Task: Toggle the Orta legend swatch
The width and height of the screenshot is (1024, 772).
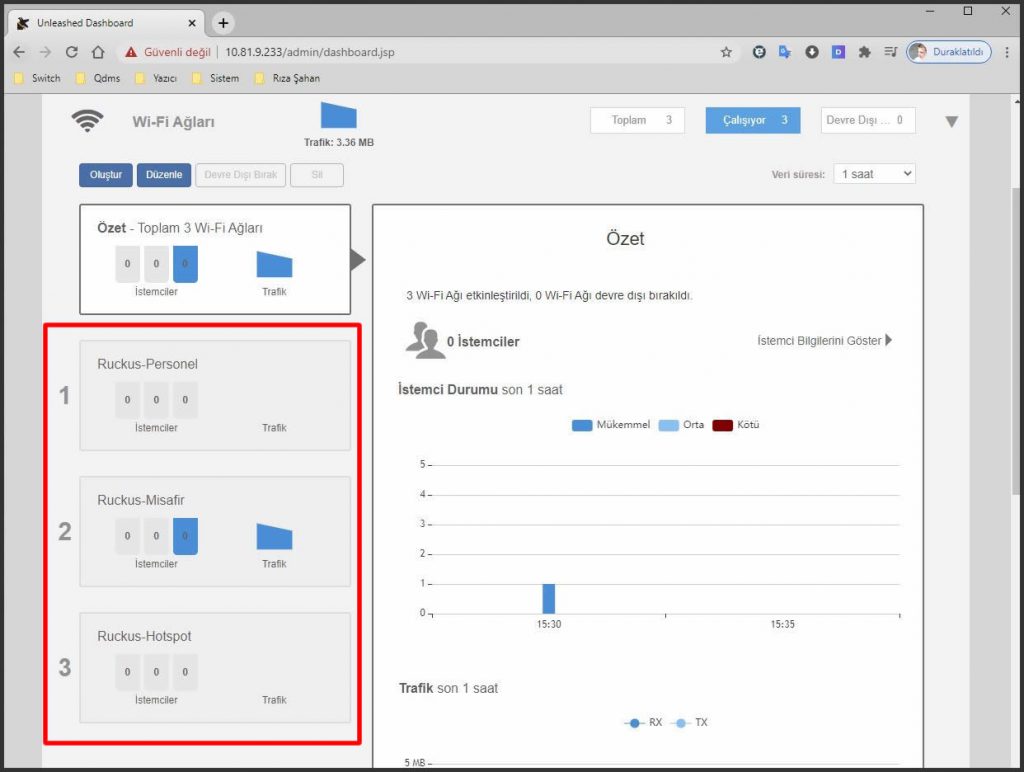Action: coord(669,425)
